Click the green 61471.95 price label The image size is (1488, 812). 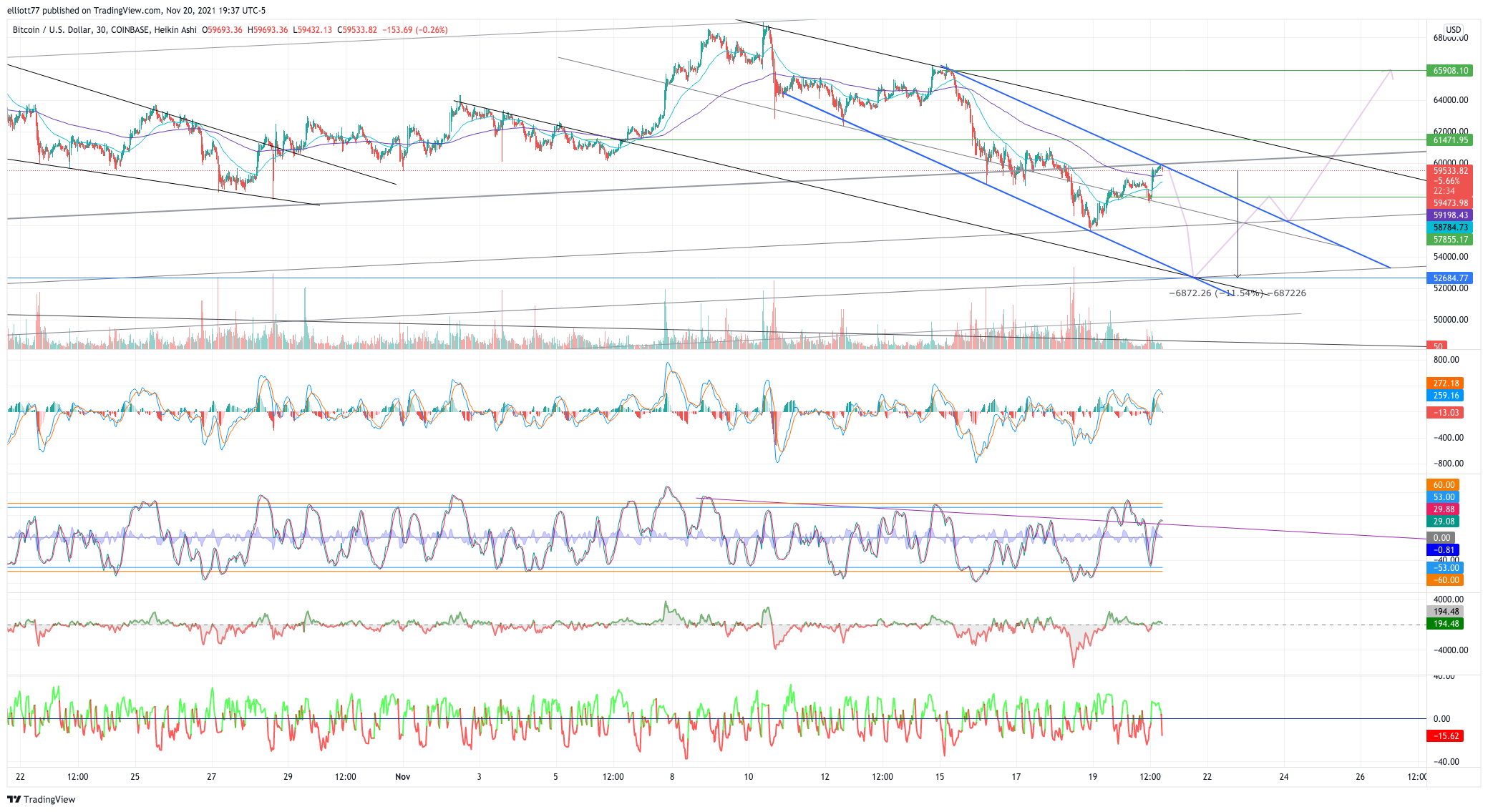pyautogui.click(x=1449, y=140)
